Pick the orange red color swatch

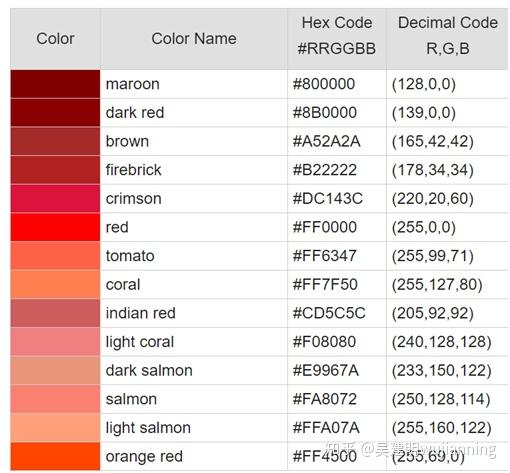(x=55, y=456)
